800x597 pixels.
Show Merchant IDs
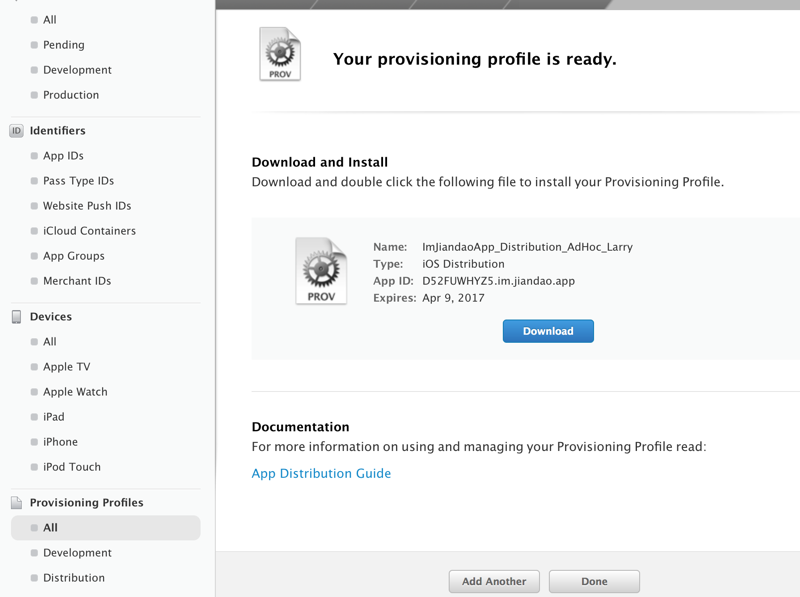point(77,281)
